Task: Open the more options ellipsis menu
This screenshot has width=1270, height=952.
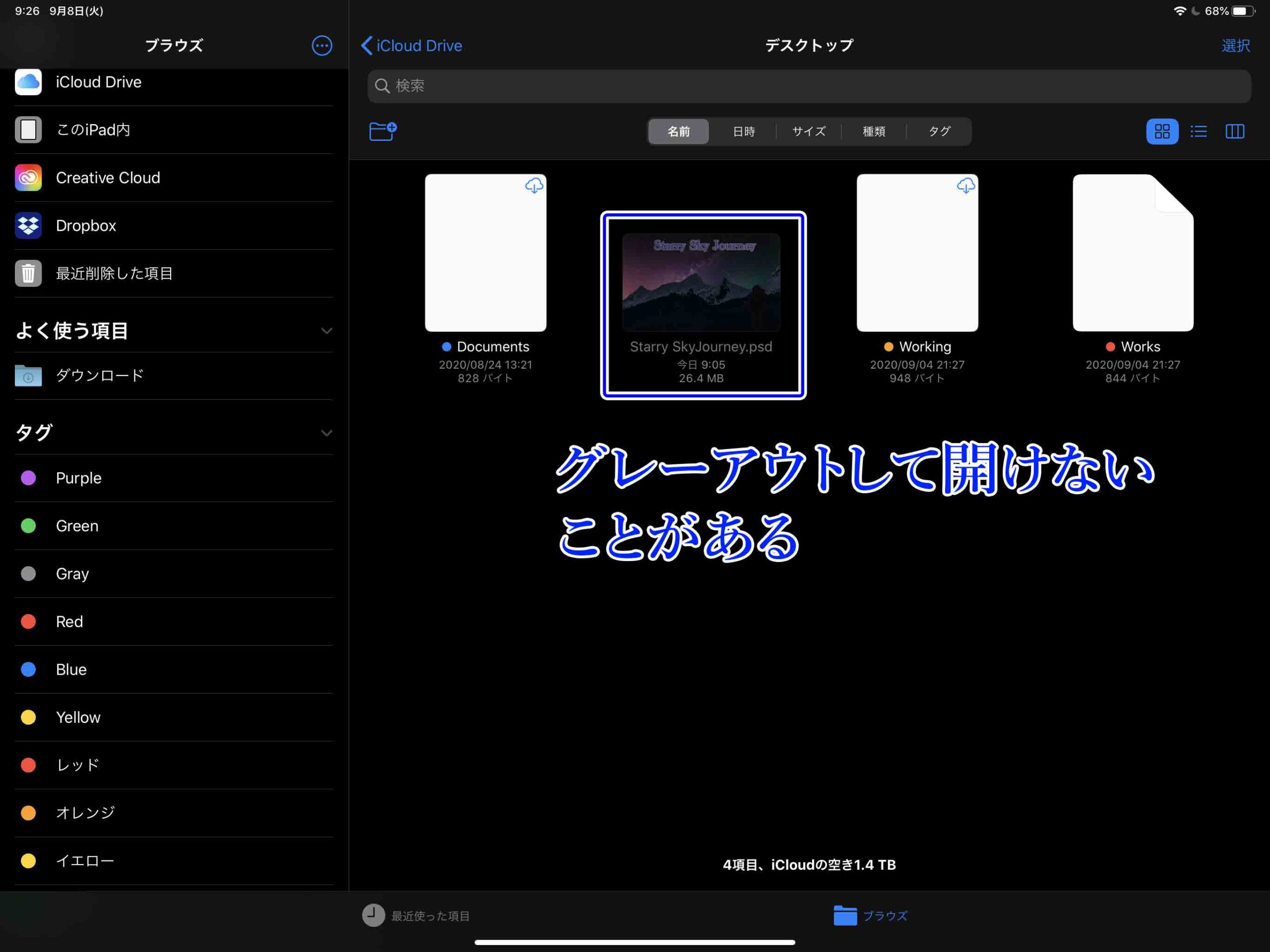Action: point(321,45)
